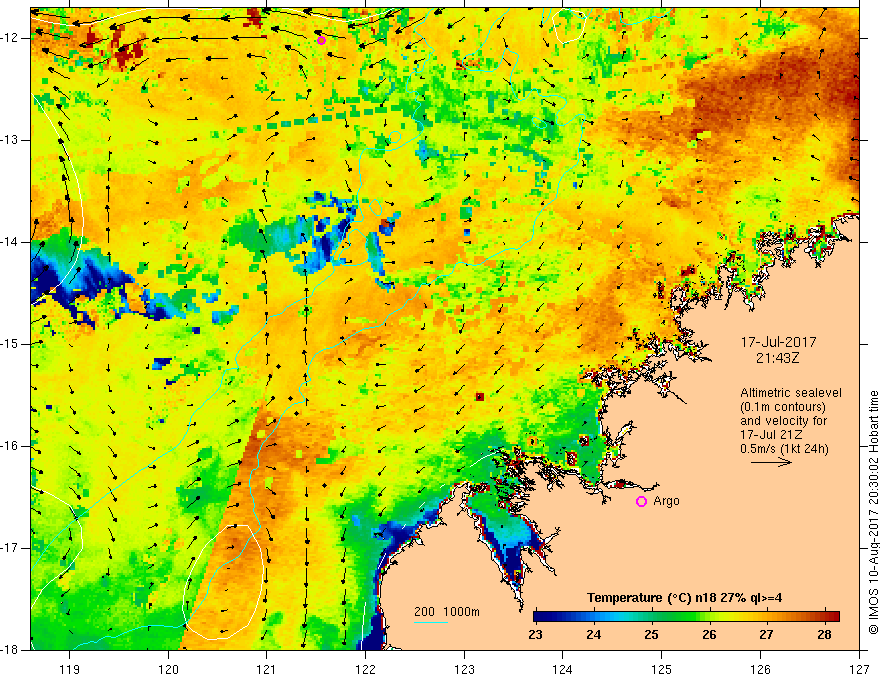Click the Temperature (°C) n18 title
The image size is (880, 680).
click(685, 598)
